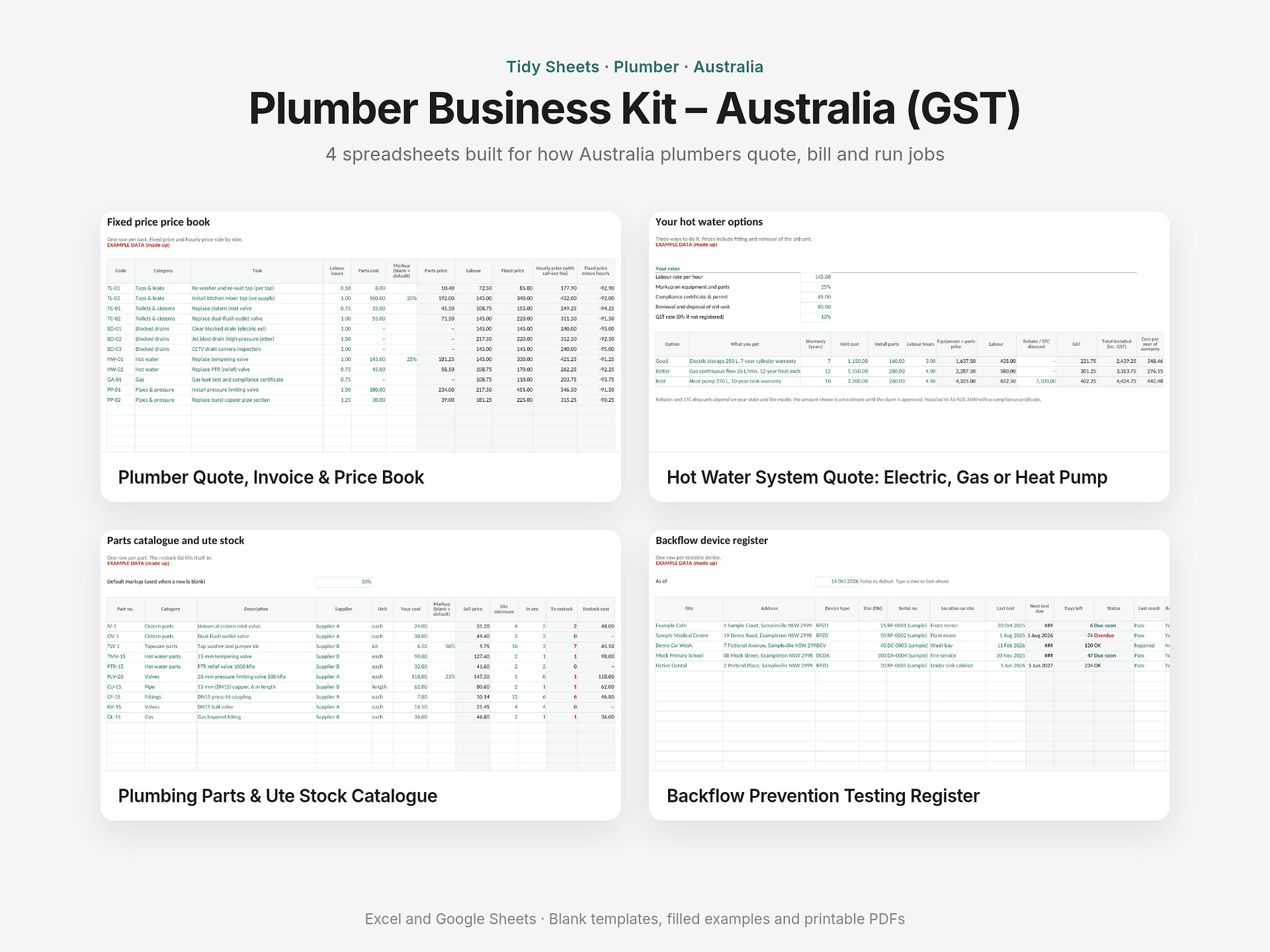Click 'Backflow Prevention Testing Register' title
The width and height of the screenshot is (1270, 952).
tap(823, 796)
